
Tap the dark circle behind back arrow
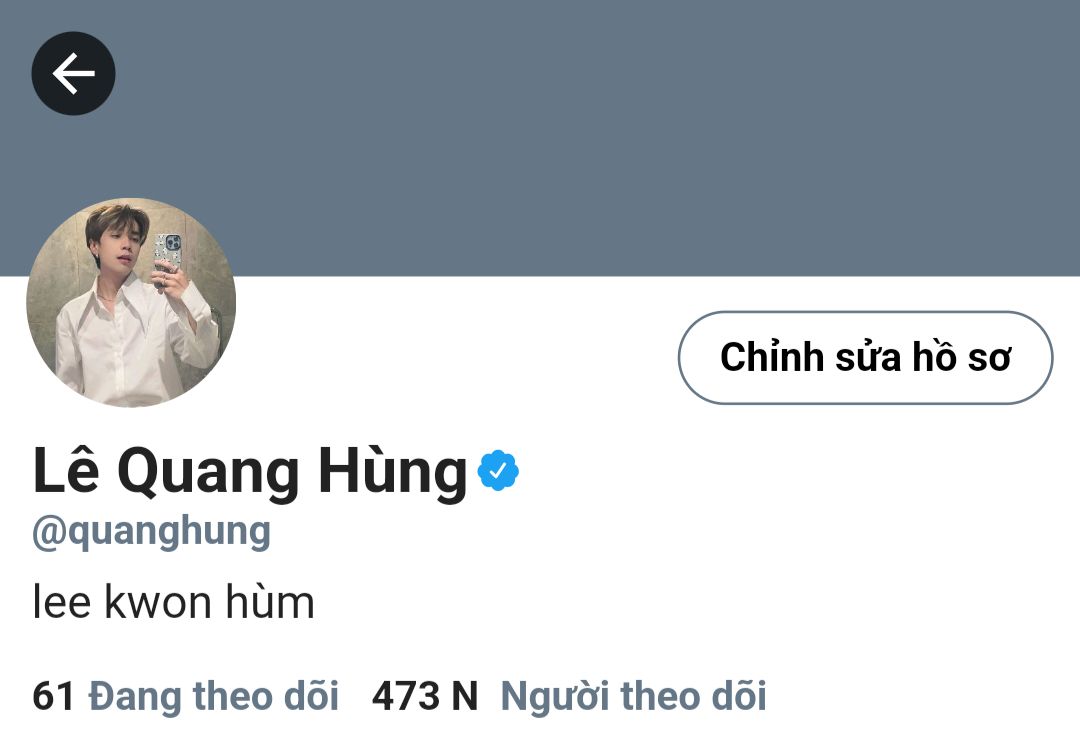[x=73, y=73]
